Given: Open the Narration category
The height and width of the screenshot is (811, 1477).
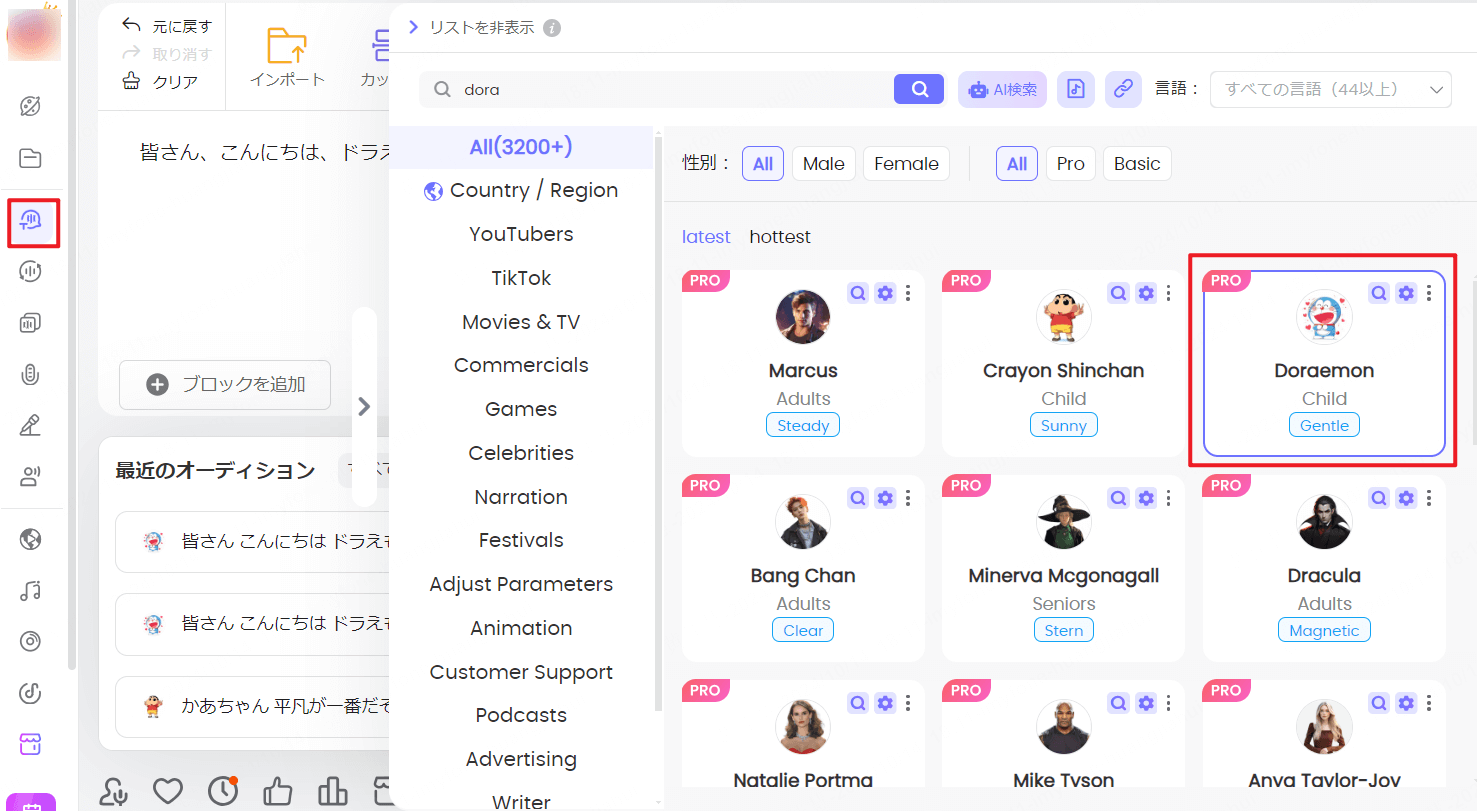Looking at the screenshot, I should pos(521,497).
